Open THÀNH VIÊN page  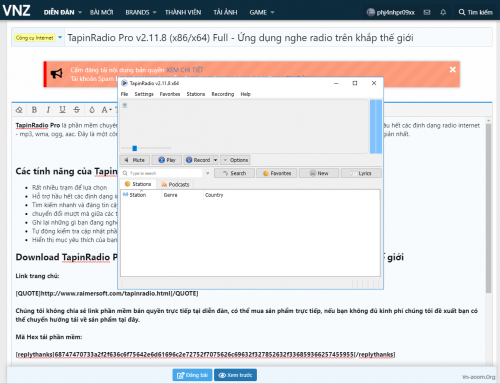point(183,12)
